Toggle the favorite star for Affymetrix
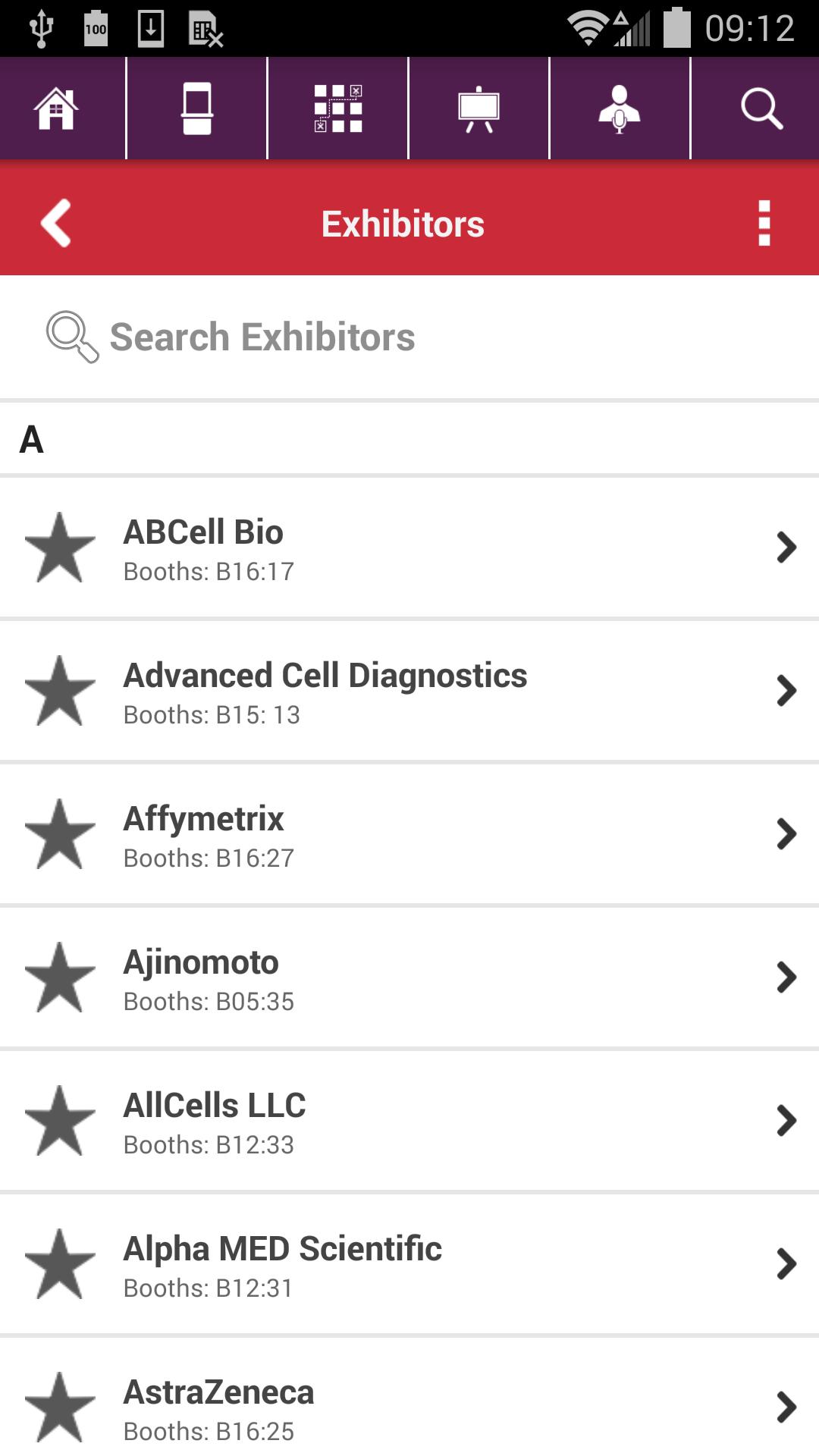Image resolution: width=819 pixels, height=1456 pixels. [x=60, y=834]
